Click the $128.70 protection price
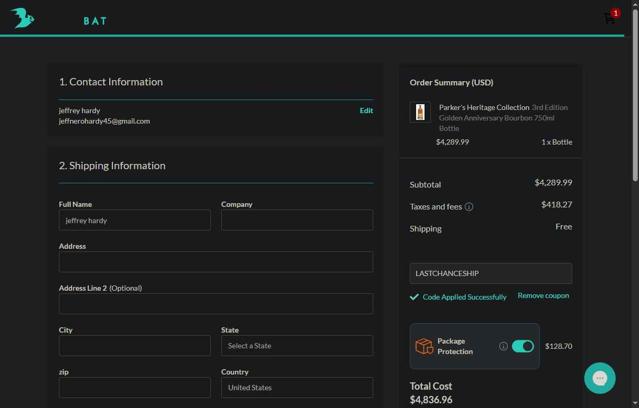The height and width of the screenshot is (408, 639). (x=559, y=346)
